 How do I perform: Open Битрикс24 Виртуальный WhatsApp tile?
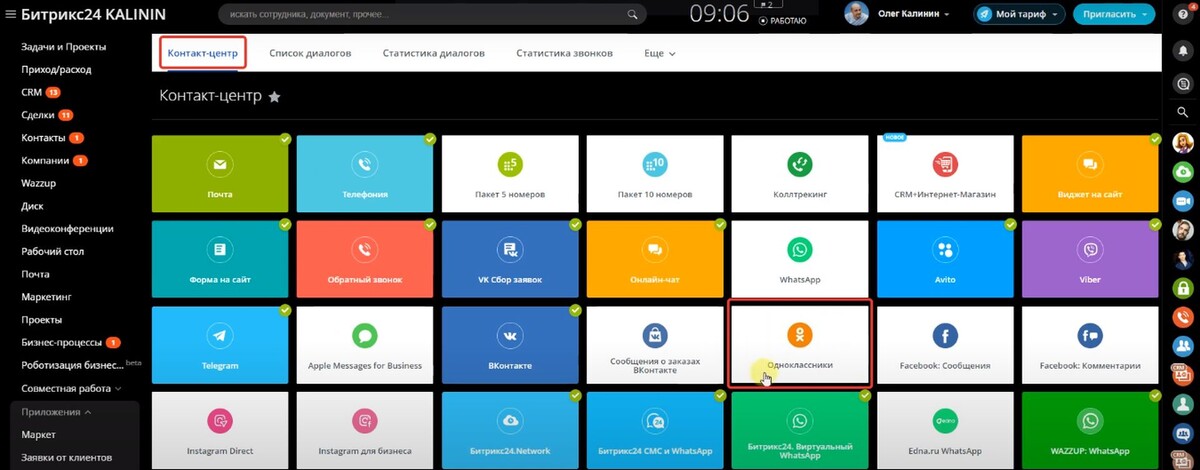click(800, 431)
